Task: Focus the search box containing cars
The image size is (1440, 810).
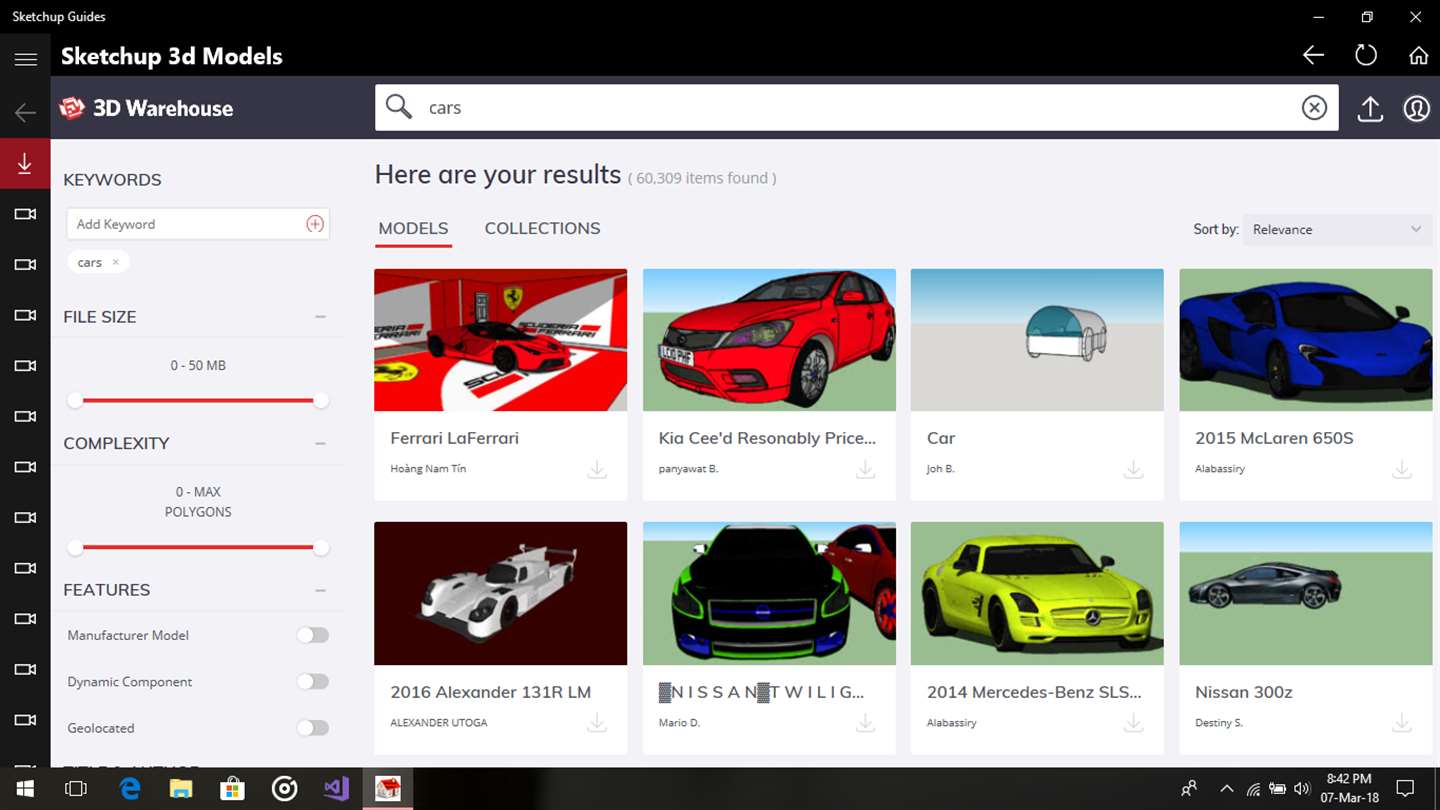Action: pos(858,107)
